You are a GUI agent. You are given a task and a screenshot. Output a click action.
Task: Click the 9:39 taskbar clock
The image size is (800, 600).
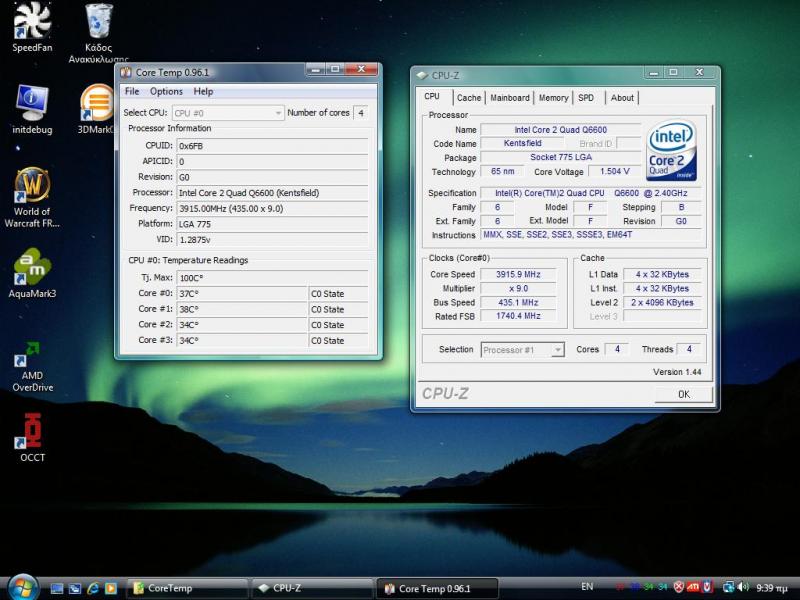771,588
